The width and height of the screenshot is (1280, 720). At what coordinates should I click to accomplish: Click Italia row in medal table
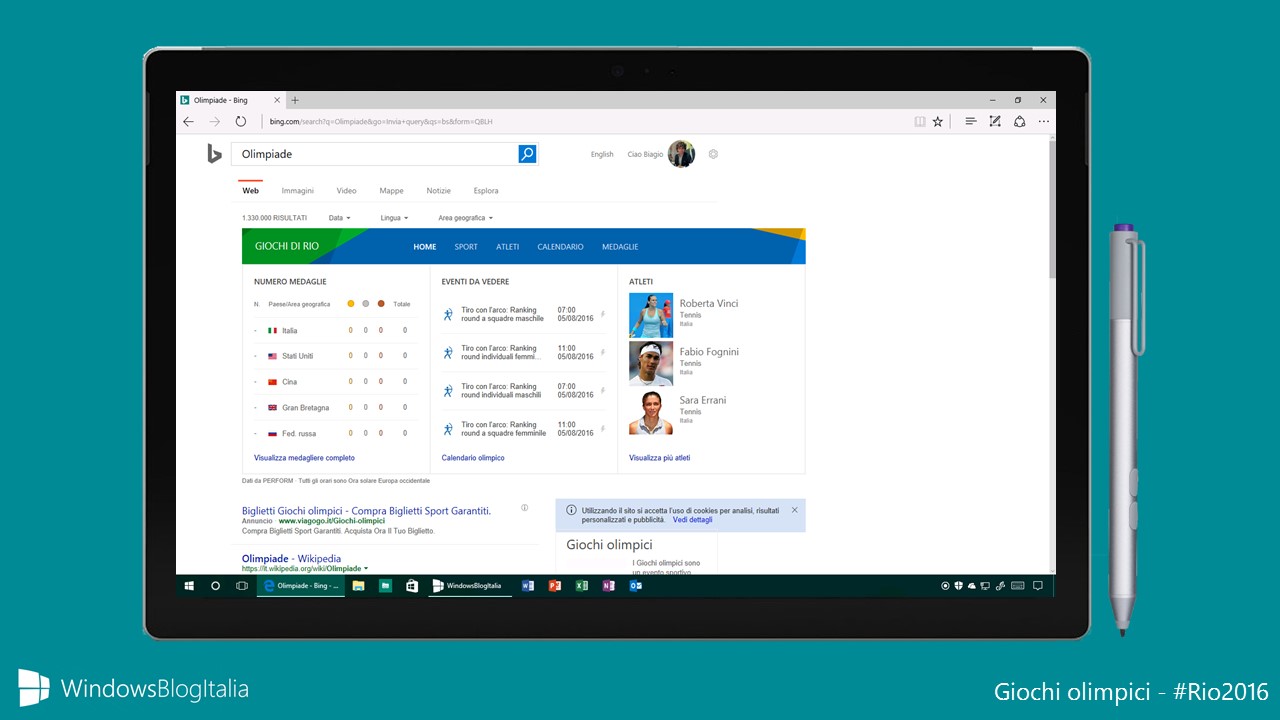[x=336, y=330]
